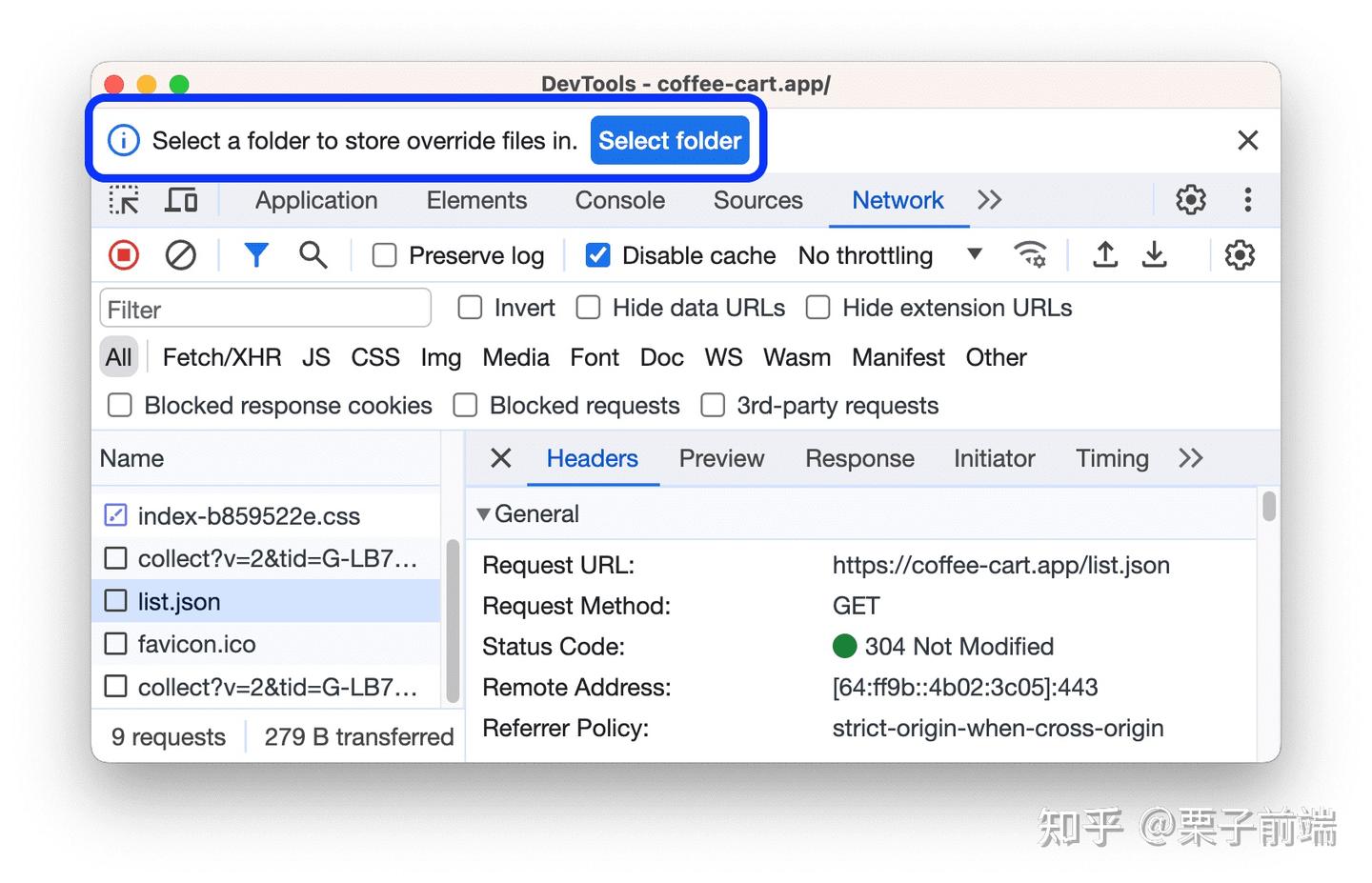Image resolution: width=1372 pixels, height=883 pixels.
Task: Show more request detail tabs chevron
Action: tap(1191, 458)
